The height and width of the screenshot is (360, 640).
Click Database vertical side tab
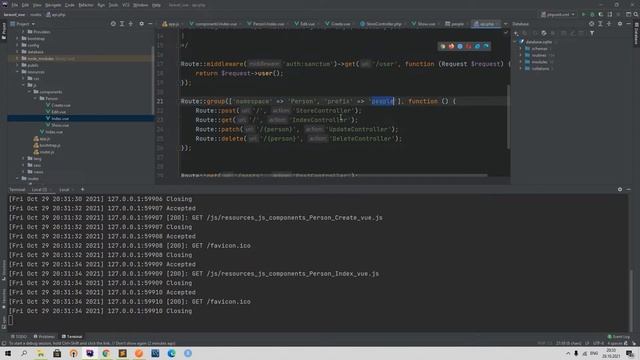pyautogui.click(x=636, y=33)
